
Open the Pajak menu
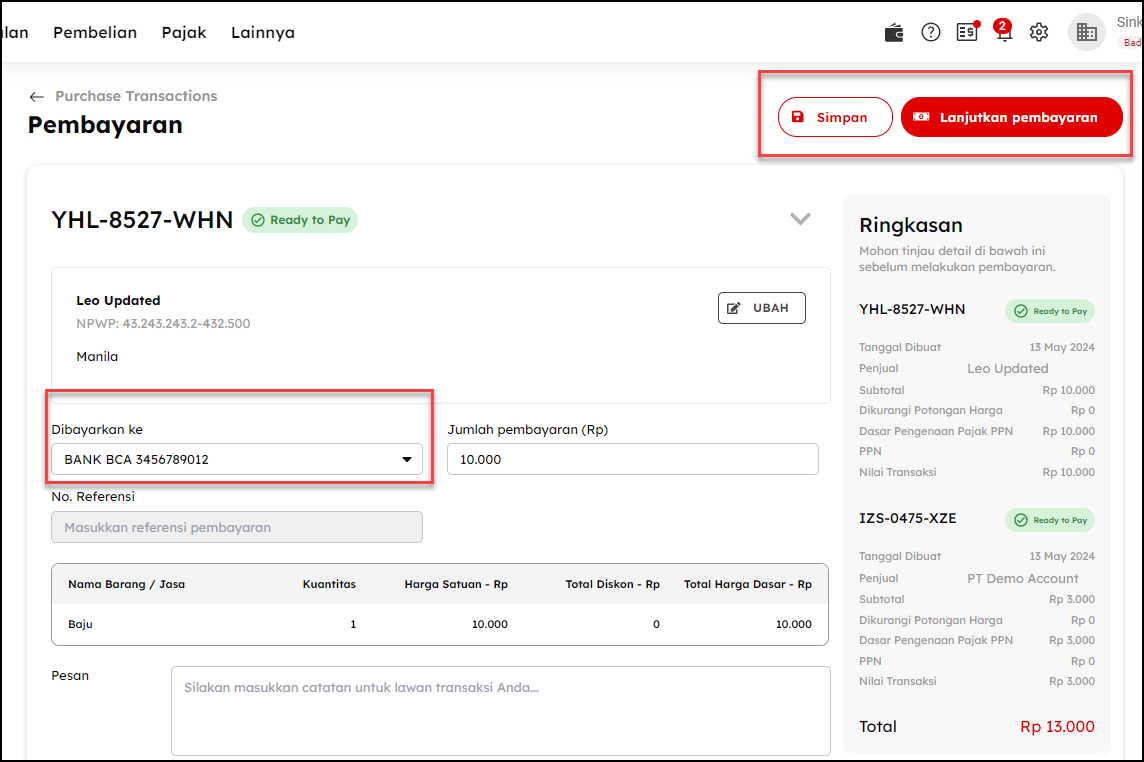(x=184, y=32)
